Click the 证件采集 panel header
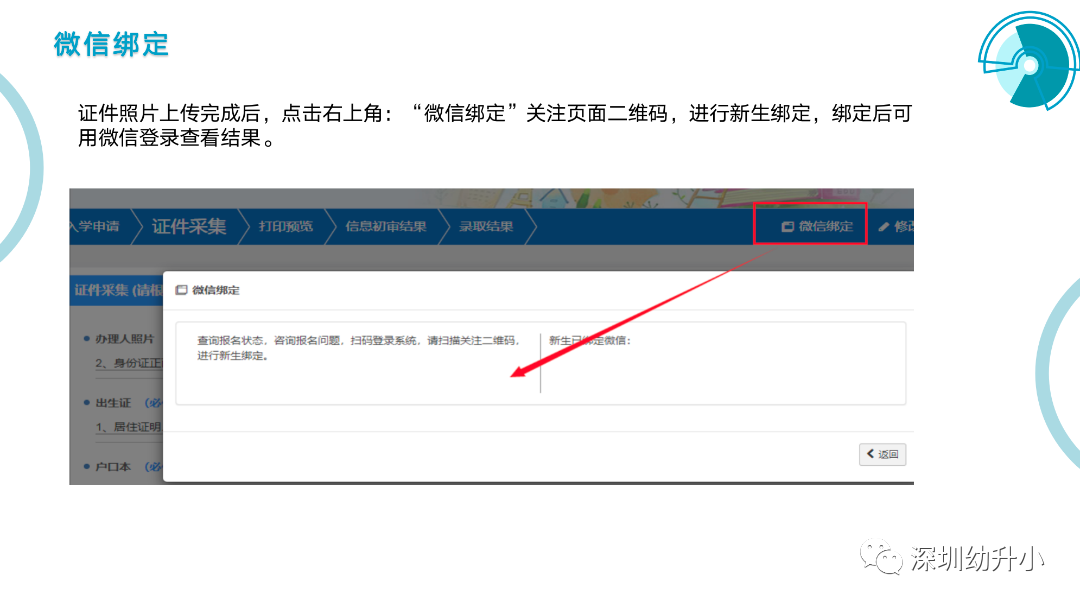Screen dimensions: 1080x607 tap(117, 290)
